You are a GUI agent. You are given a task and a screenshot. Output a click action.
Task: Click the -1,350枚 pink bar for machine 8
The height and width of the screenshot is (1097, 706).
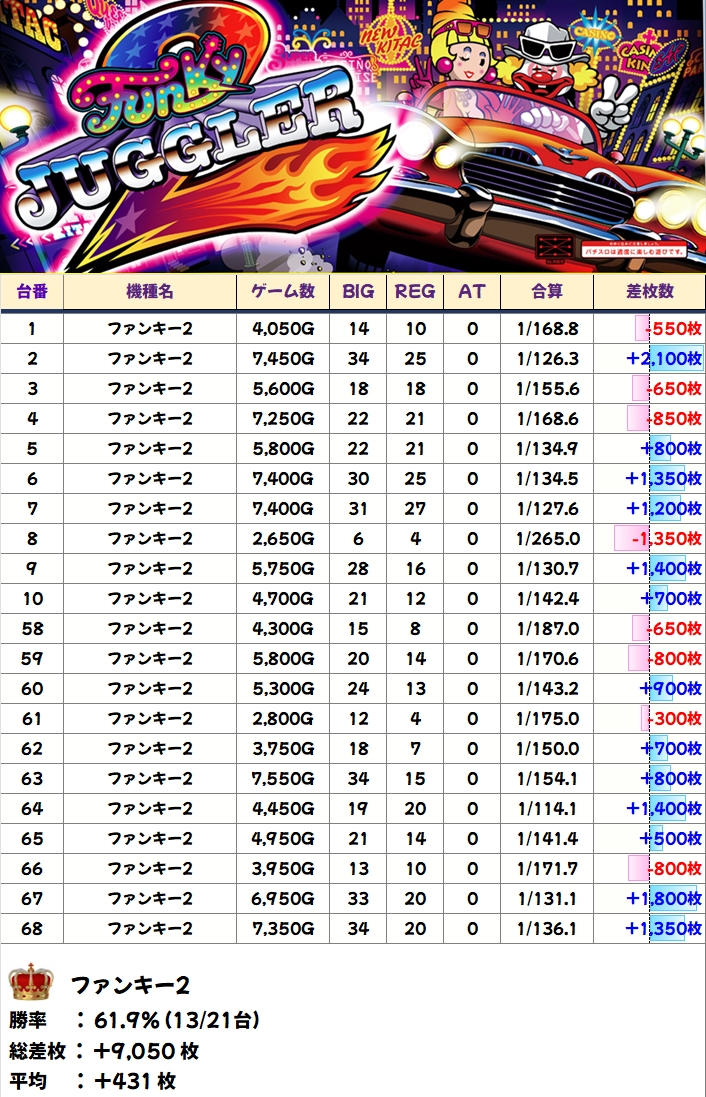coord(632,539)
